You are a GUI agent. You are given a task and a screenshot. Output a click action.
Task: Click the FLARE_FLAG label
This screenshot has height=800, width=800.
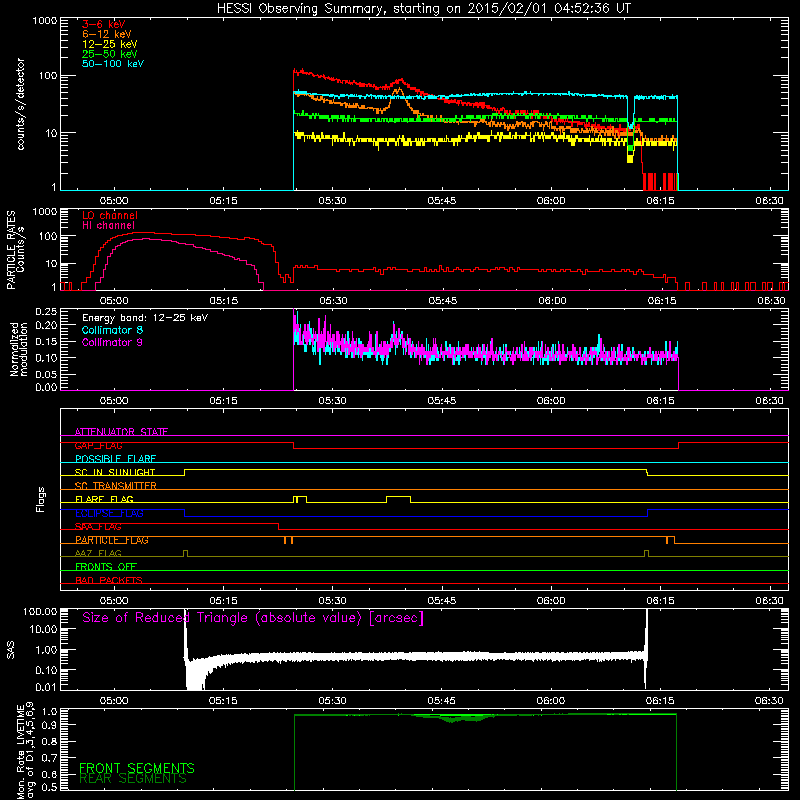click(x=104, y=499)
